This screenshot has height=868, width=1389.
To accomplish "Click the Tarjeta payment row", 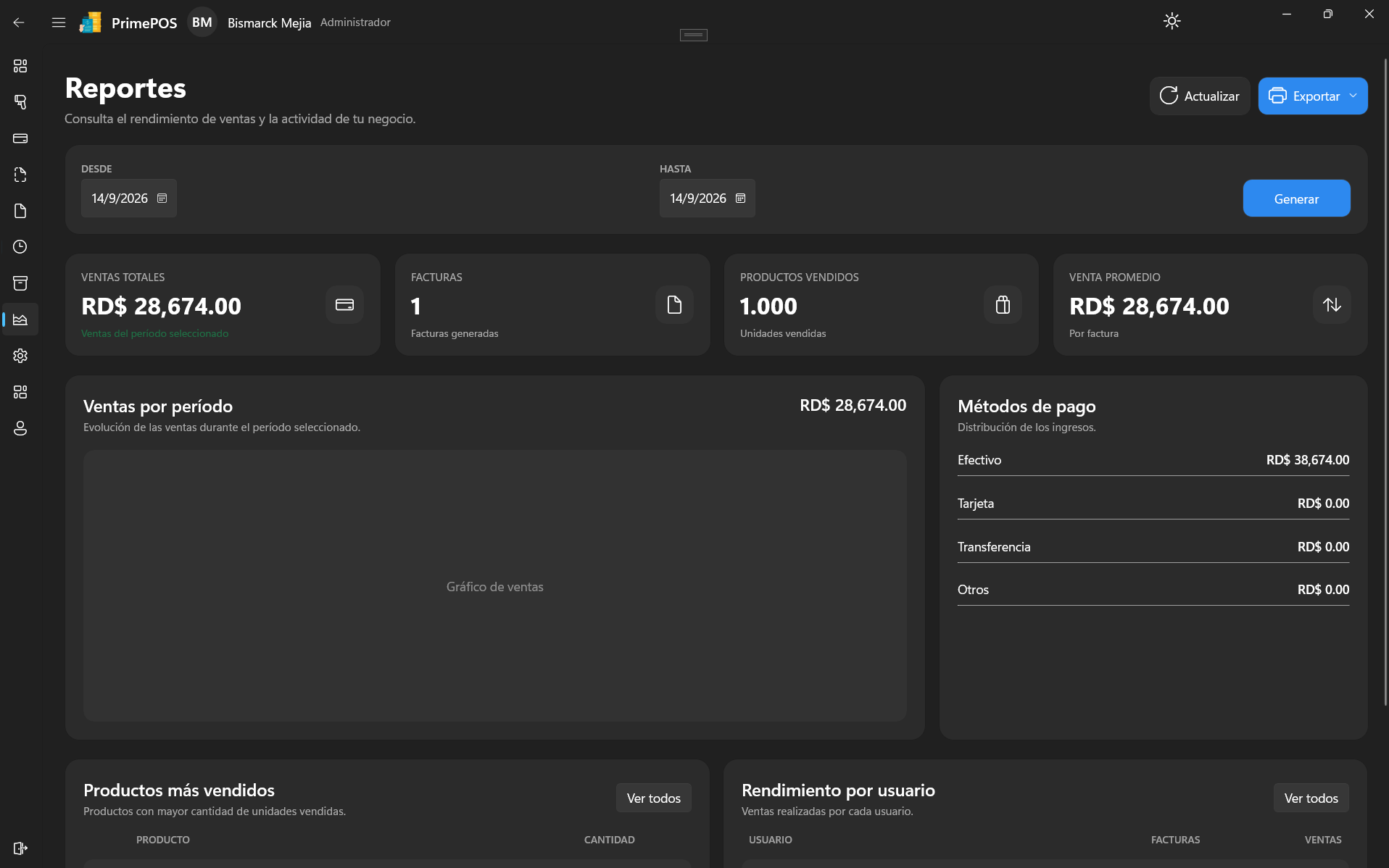I will point(1153,504).
